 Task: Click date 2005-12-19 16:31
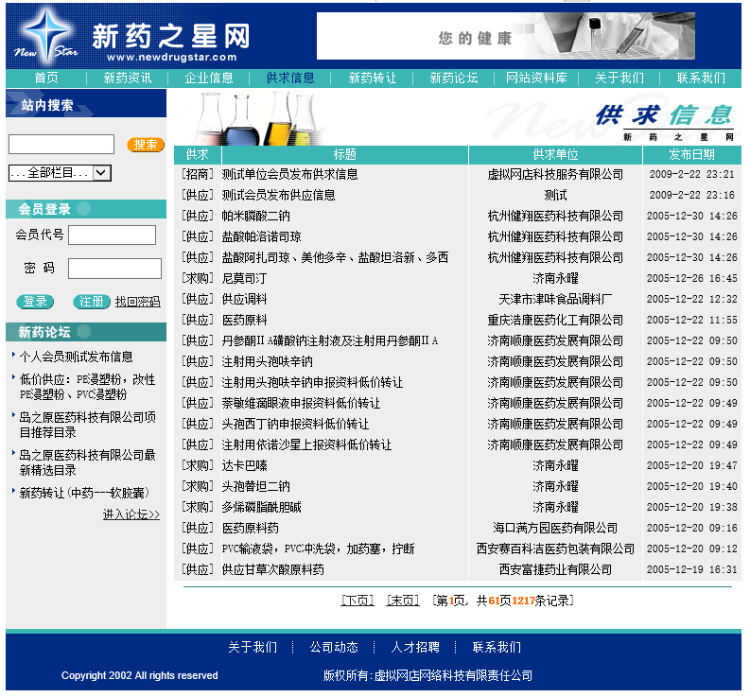point(692,570)
